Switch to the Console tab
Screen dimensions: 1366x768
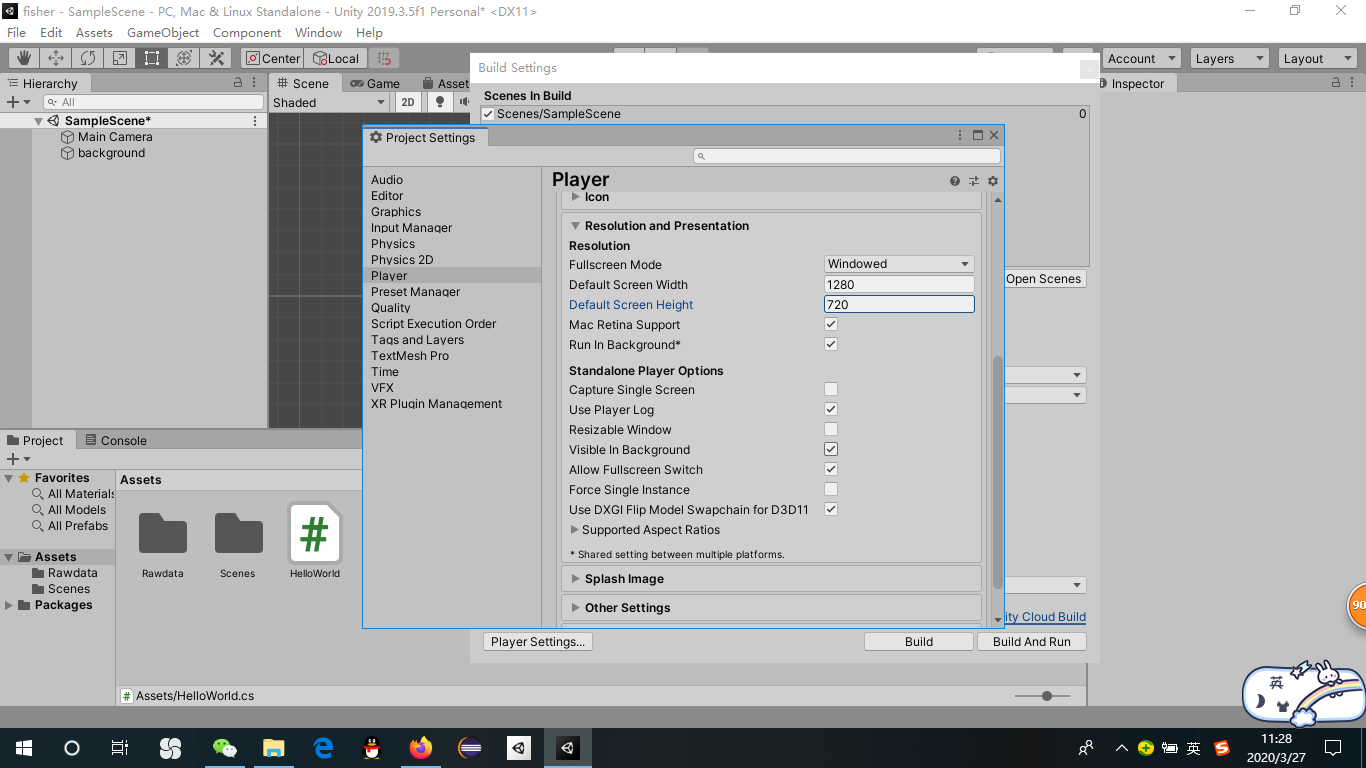[115, 440]
